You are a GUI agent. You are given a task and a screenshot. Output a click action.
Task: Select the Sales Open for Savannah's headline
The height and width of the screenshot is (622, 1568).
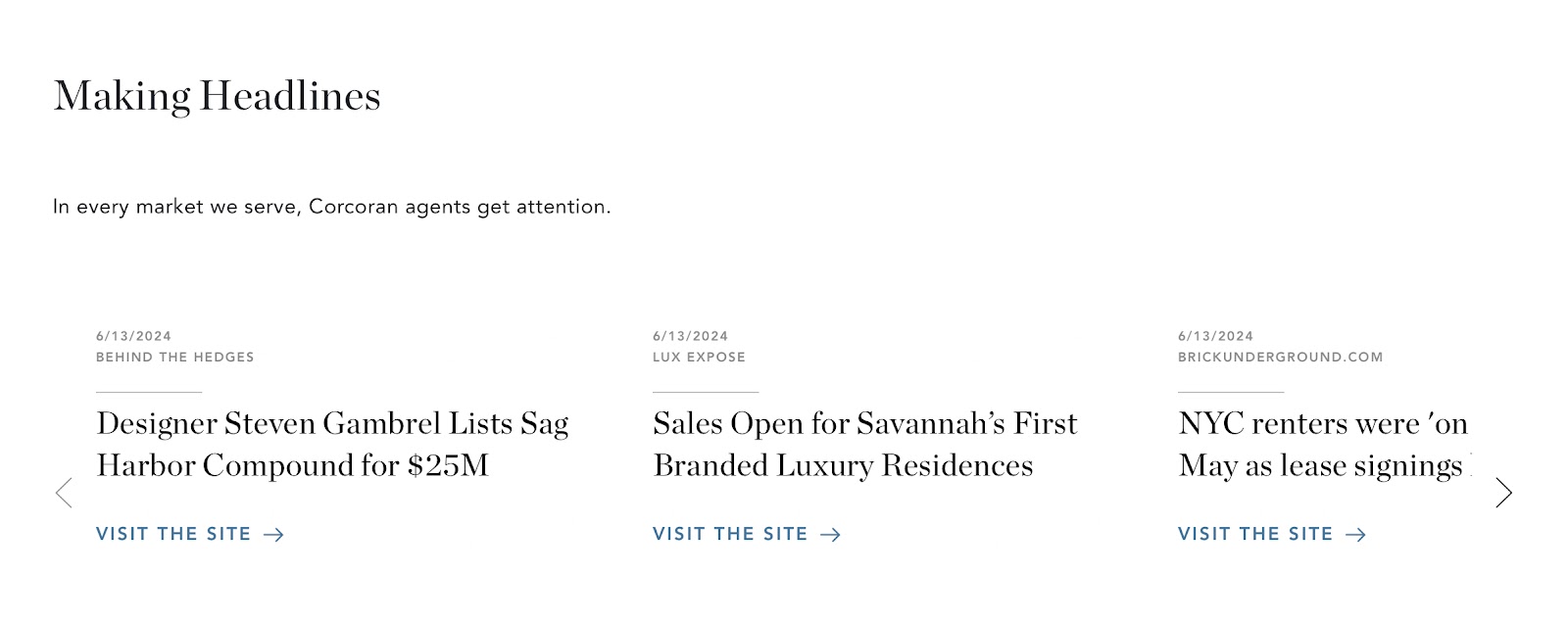[x=864, y=444]
